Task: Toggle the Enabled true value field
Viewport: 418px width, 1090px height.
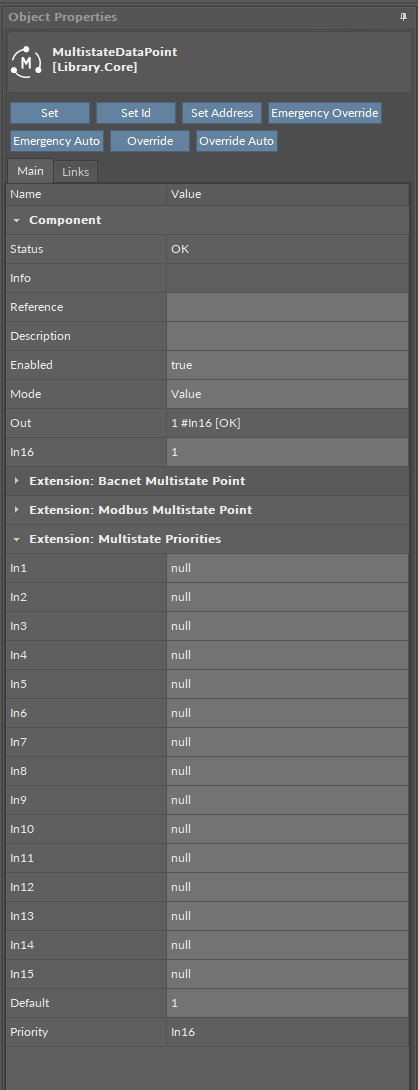Action: coord(287,365)
